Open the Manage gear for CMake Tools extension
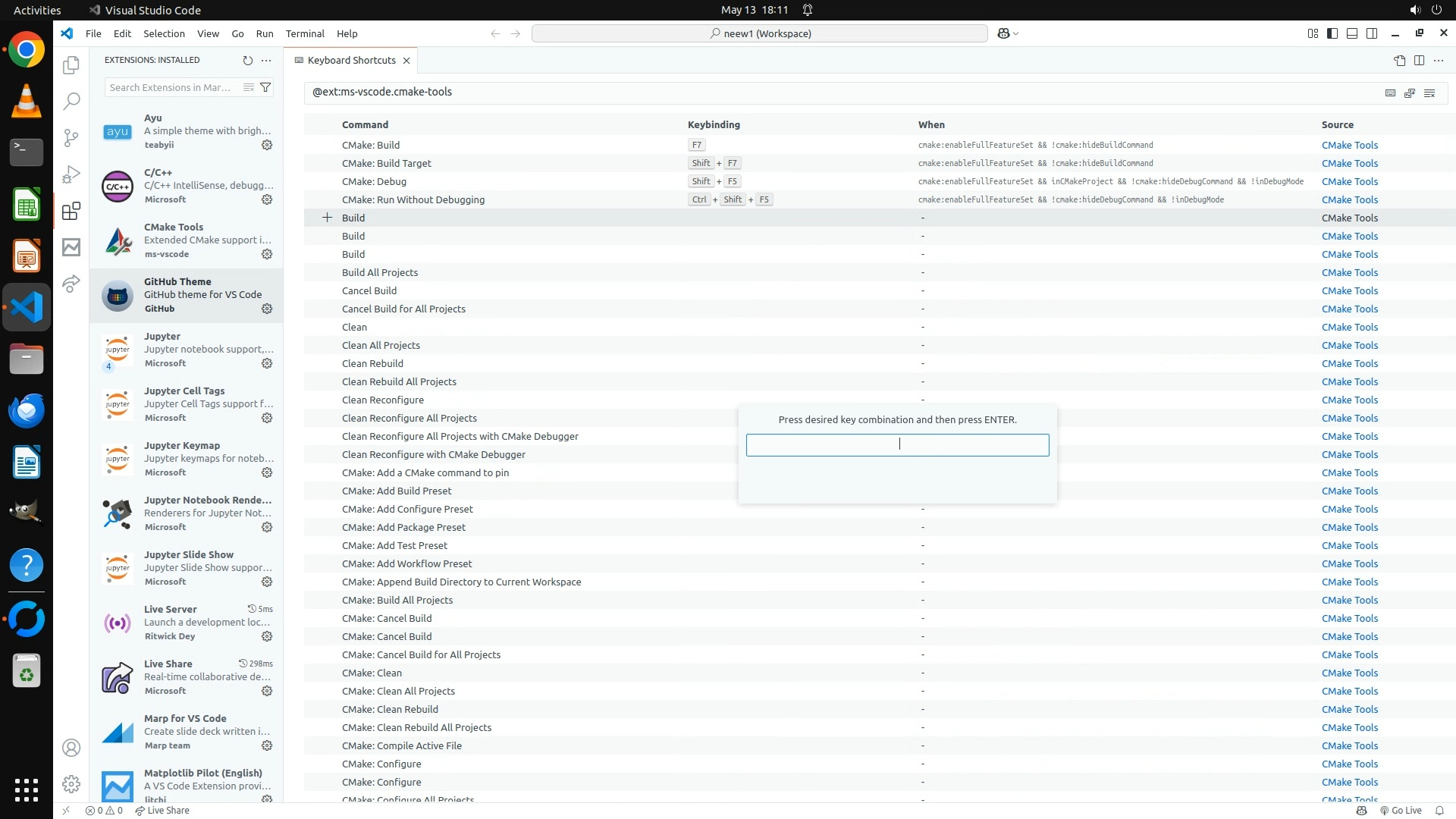The image size is (1456, 819). point(267,254)
